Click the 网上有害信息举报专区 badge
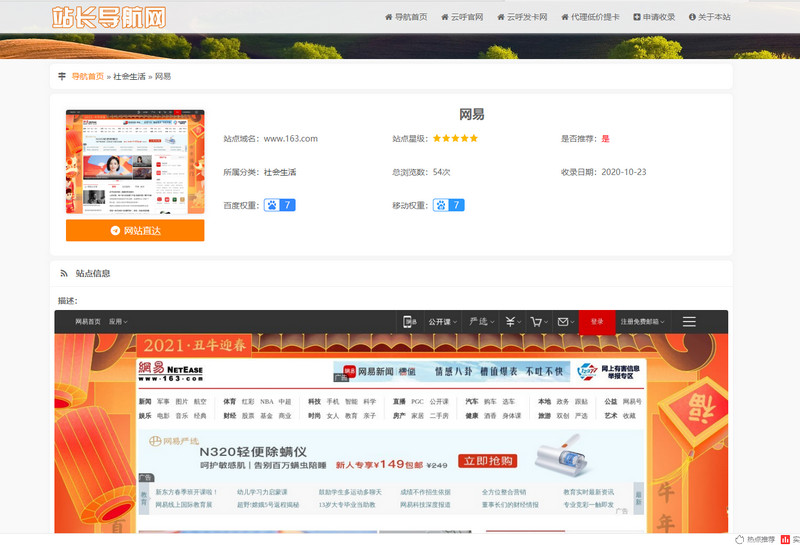This screenshot has height=545, width=800. (x=608, y=371)
